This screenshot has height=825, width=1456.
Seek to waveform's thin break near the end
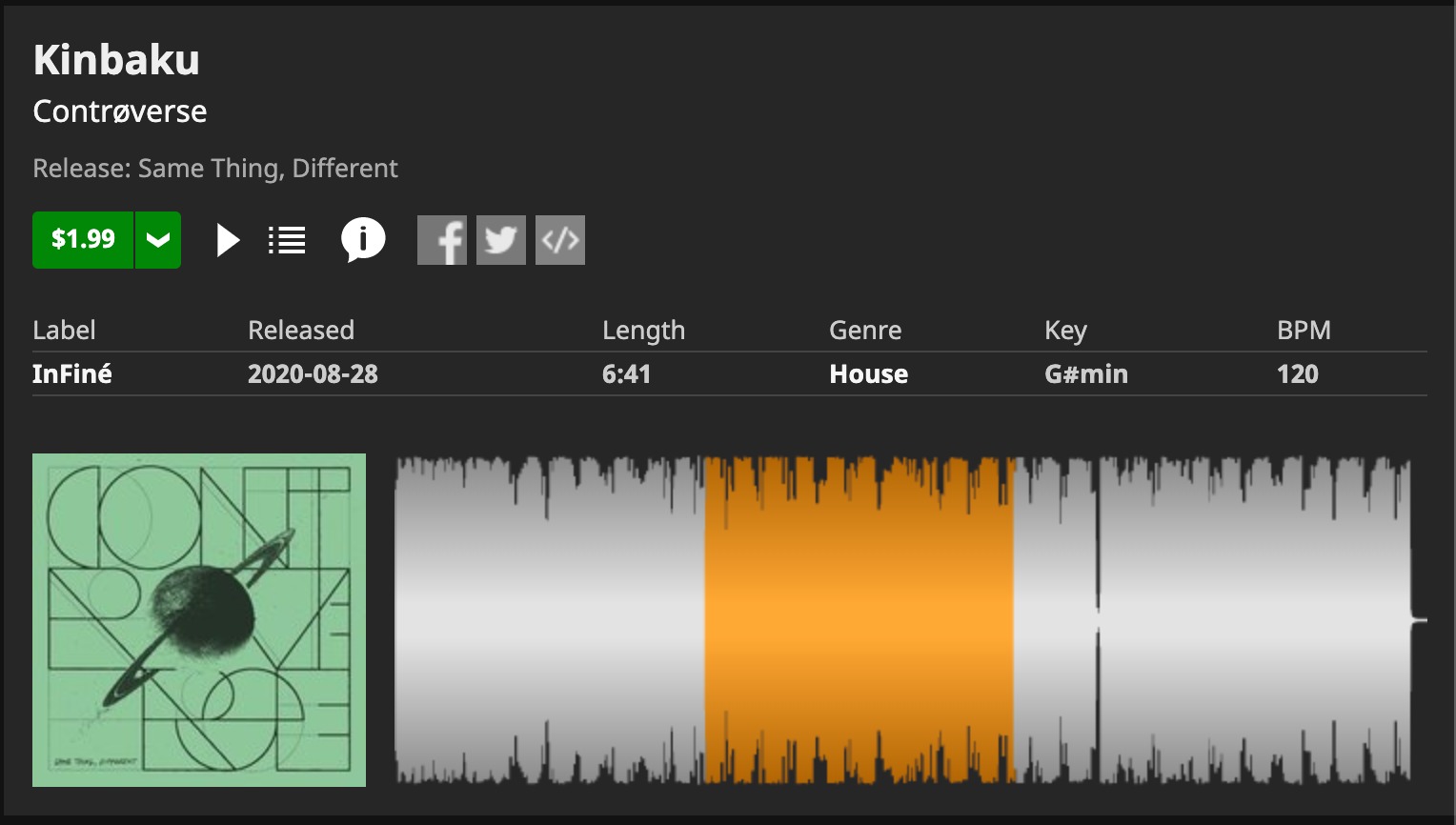pos(1098,620)
